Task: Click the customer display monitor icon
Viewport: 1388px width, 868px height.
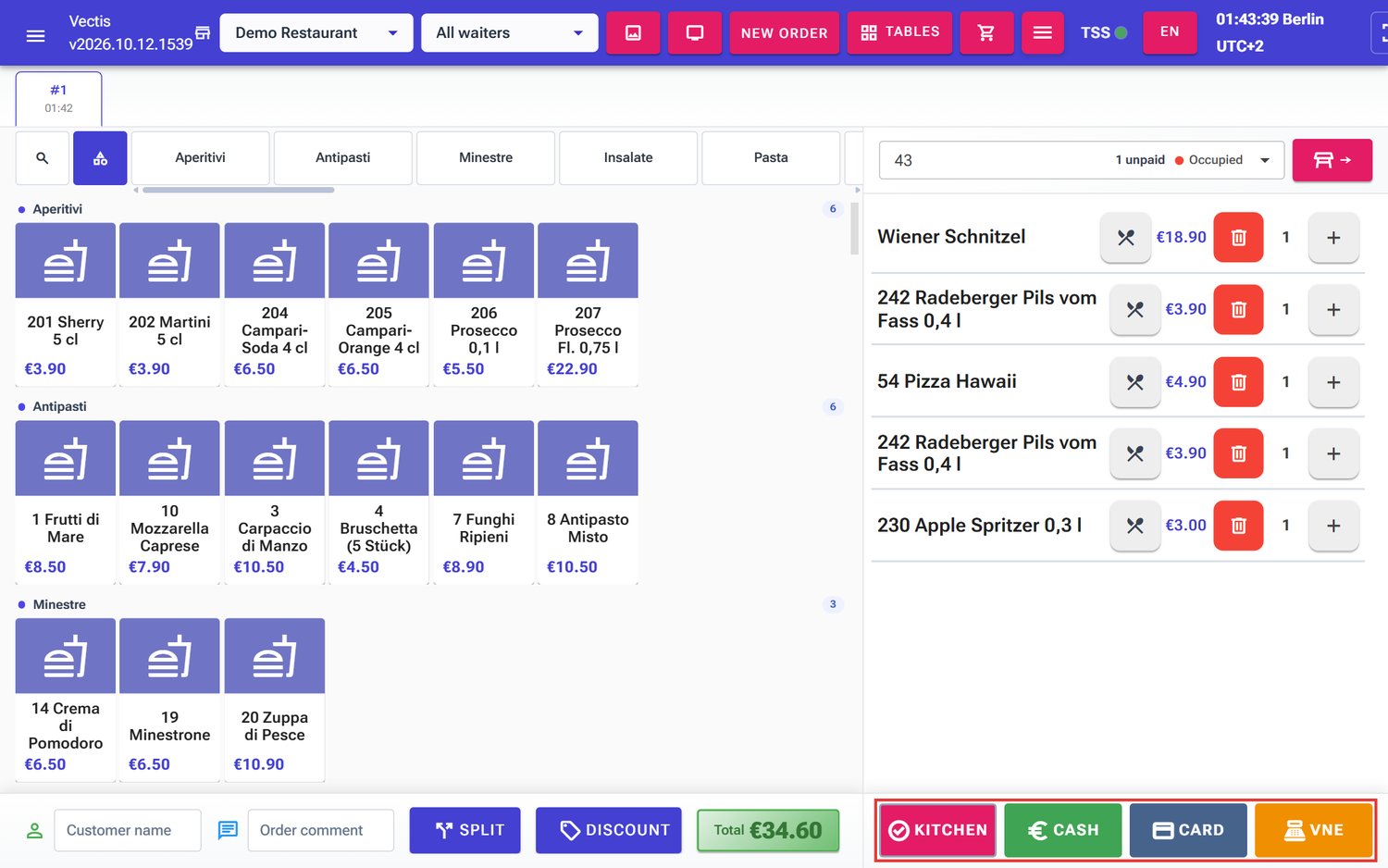Action: (x=695, y=32)
